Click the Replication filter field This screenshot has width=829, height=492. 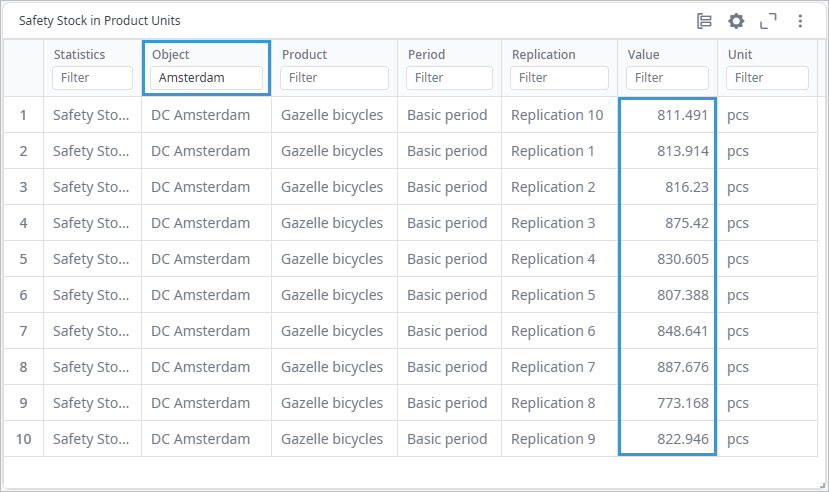point(559,78)
